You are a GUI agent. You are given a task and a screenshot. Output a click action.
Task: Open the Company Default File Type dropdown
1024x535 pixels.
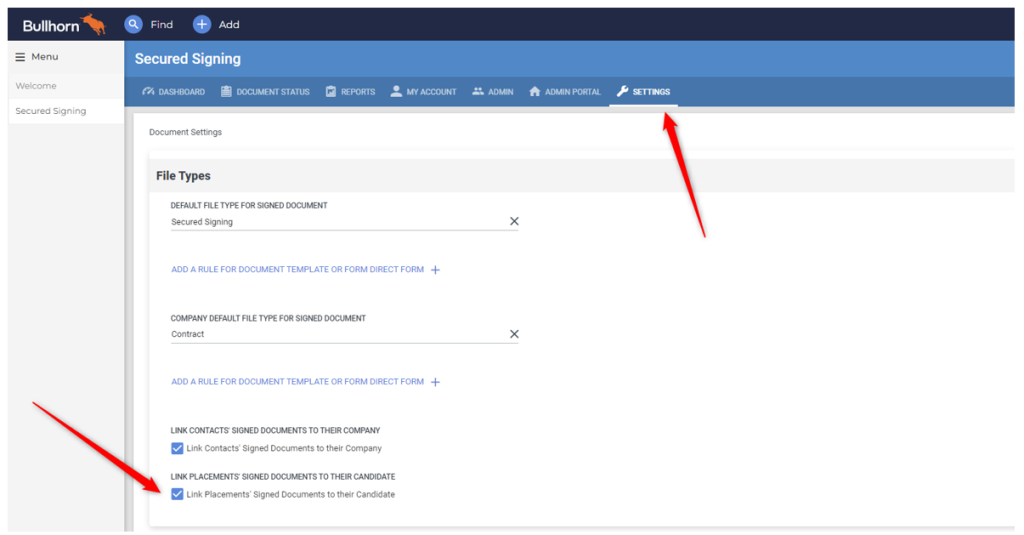pos(335,334)
